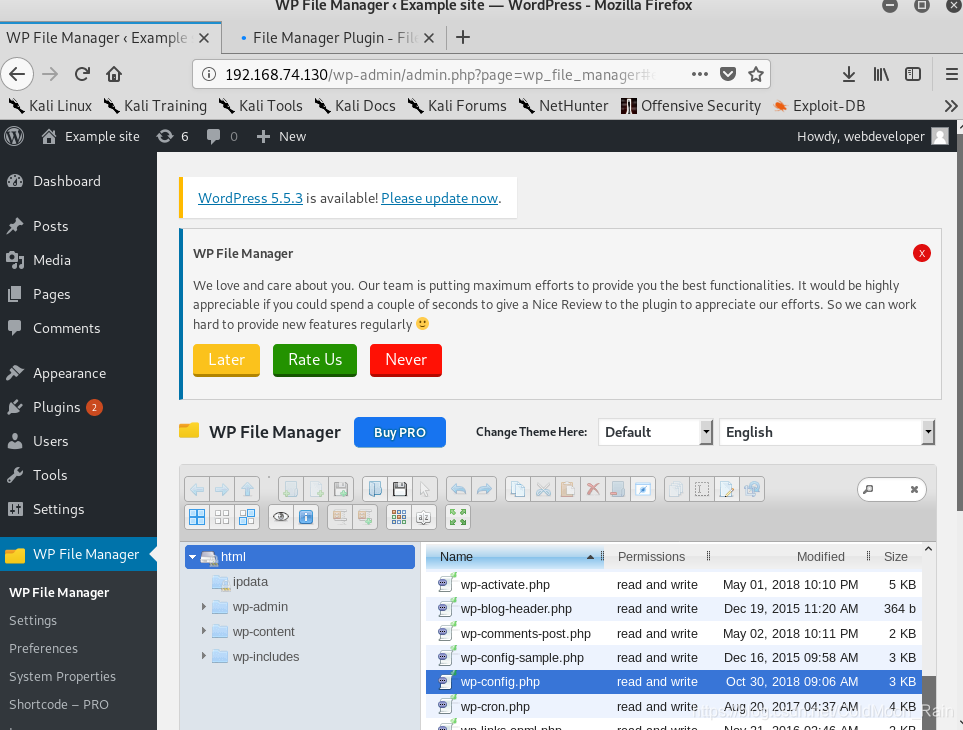Click the Delete red X toolbar icon
963x730 pixels.
tap(593, 489)
